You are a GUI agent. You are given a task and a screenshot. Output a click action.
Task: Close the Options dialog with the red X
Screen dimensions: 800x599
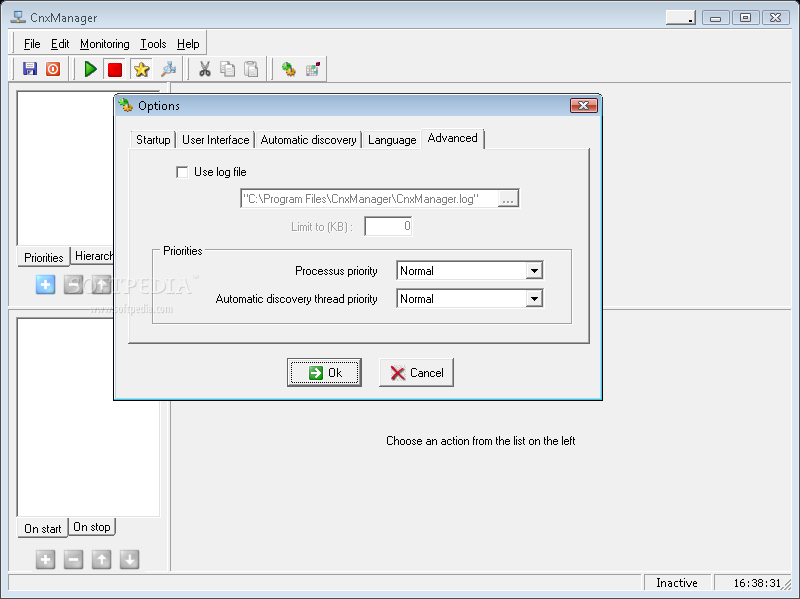(584, 105)
